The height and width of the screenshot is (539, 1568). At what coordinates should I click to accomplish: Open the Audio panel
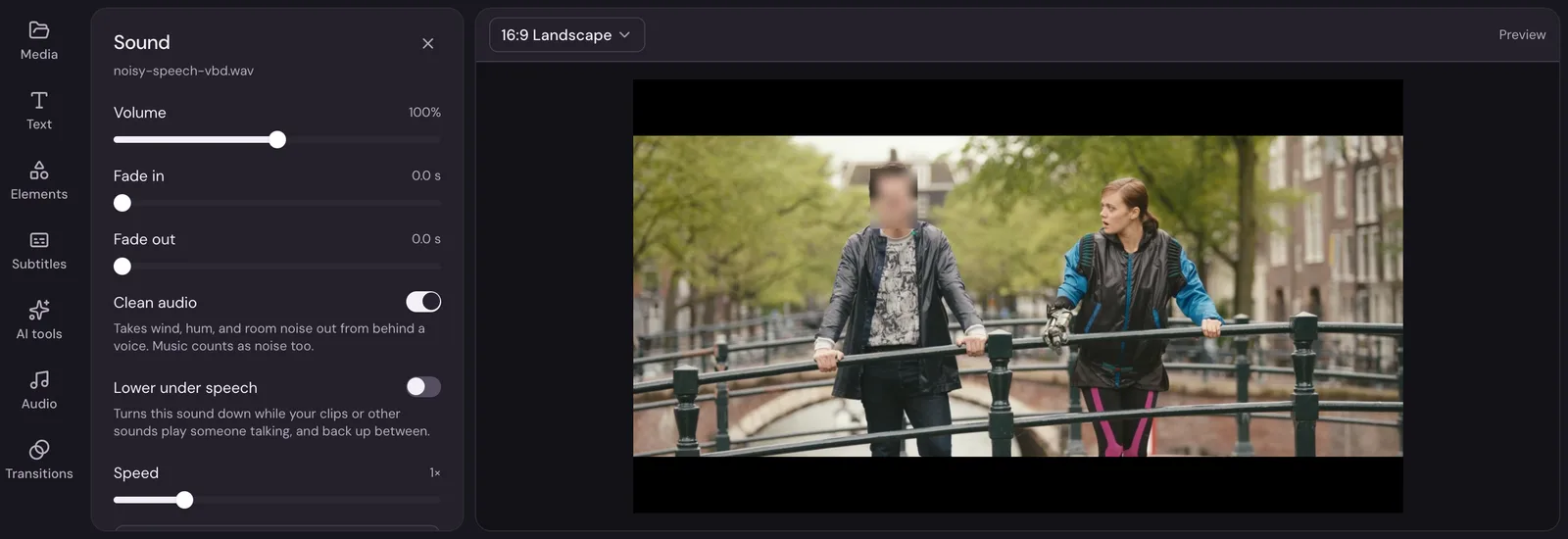pos(39,390)
